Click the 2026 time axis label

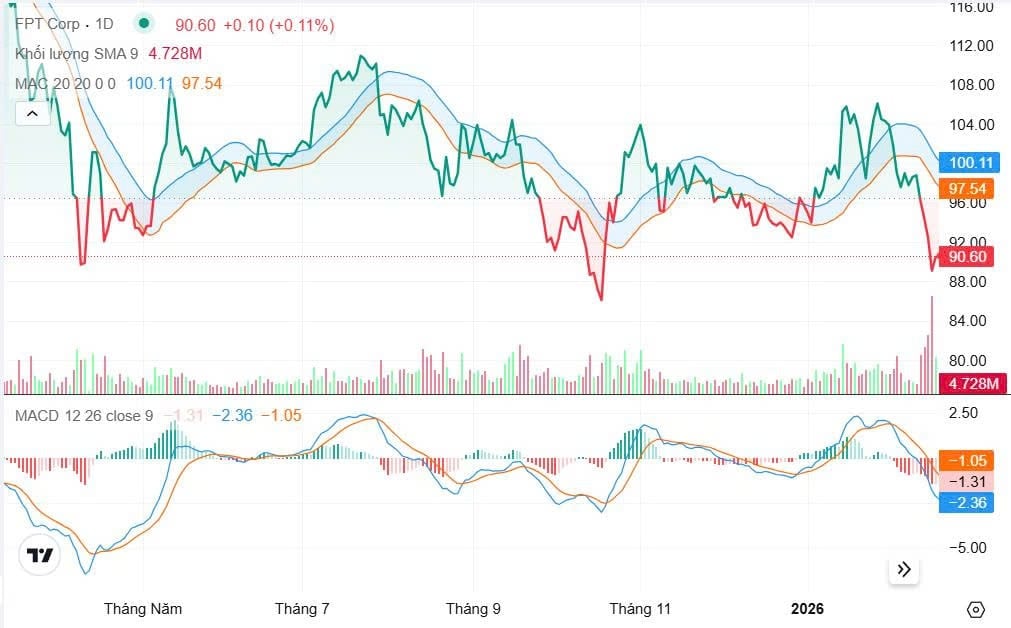pyautogui.click(x=807, y=608)
